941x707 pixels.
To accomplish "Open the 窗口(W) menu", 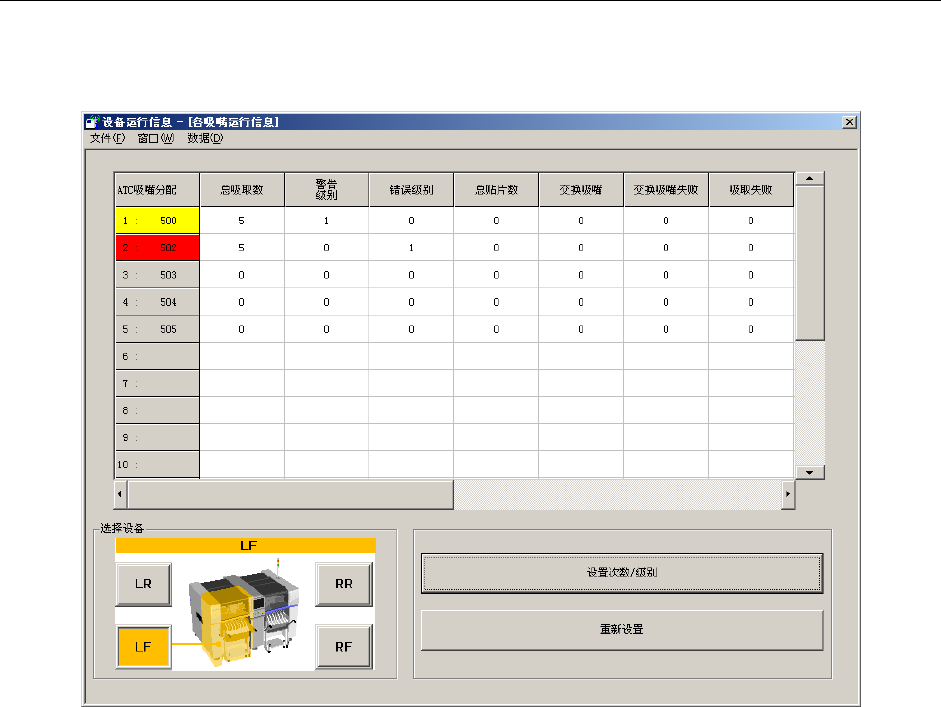I will pos(155,139).
